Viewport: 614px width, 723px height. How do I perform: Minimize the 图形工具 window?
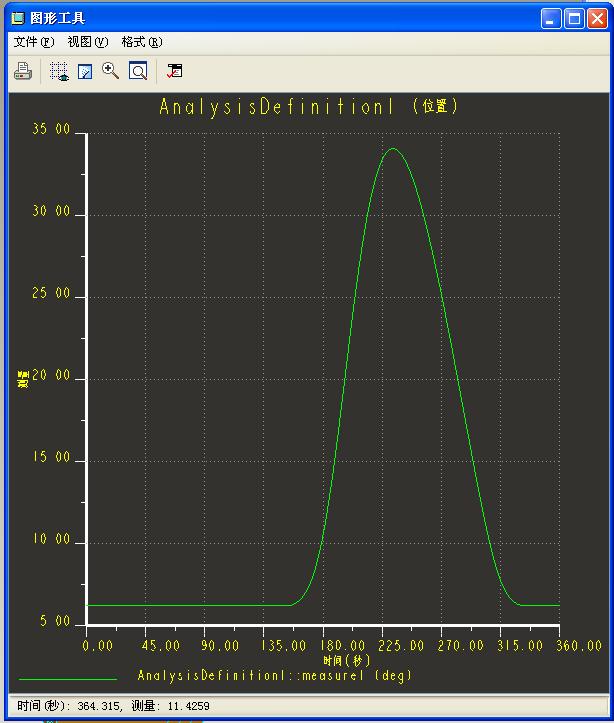[551, 18]
